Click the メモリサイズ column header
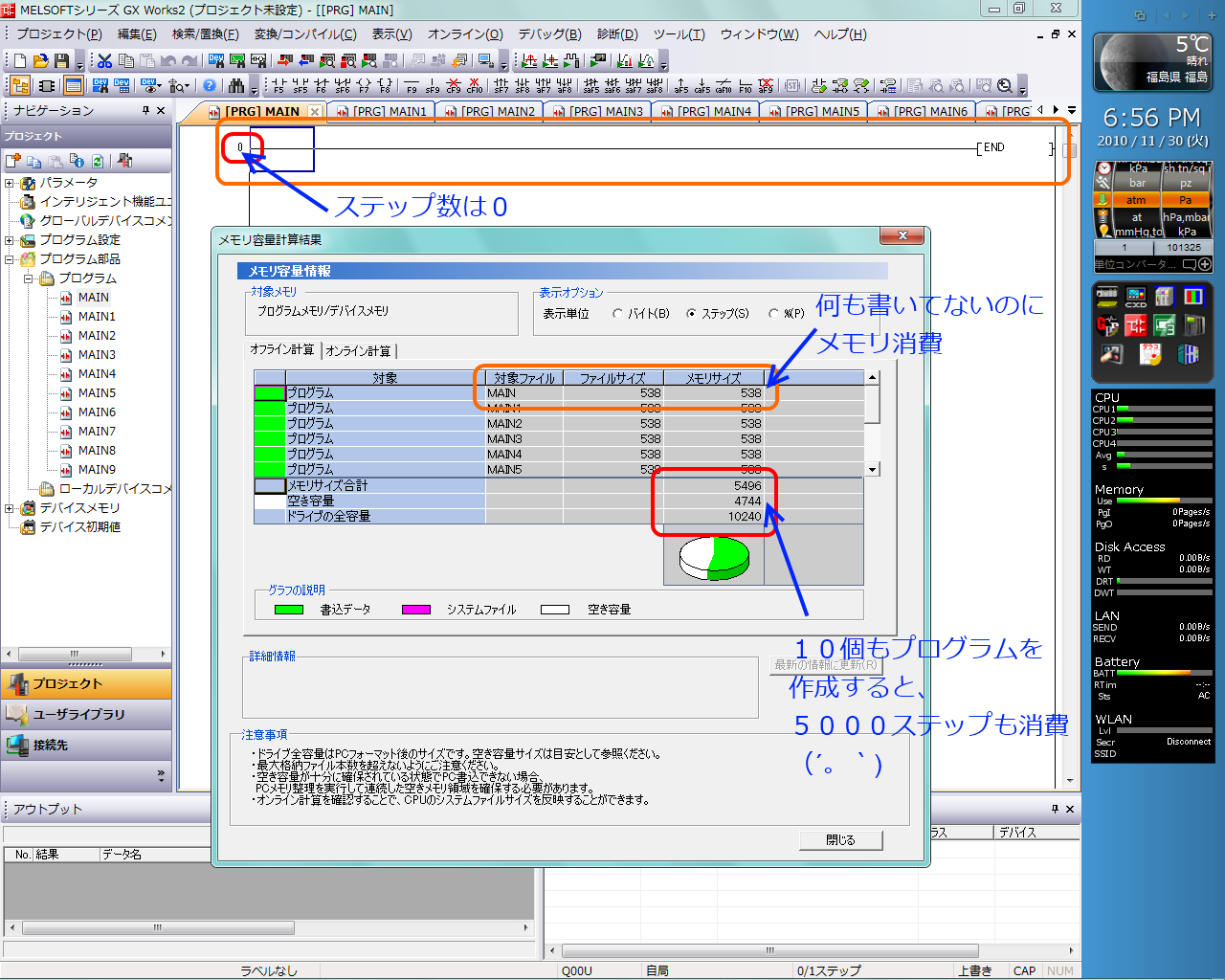Image resolution: width=1225 pixels, height=980 pixels. click(x=714, y=378)
